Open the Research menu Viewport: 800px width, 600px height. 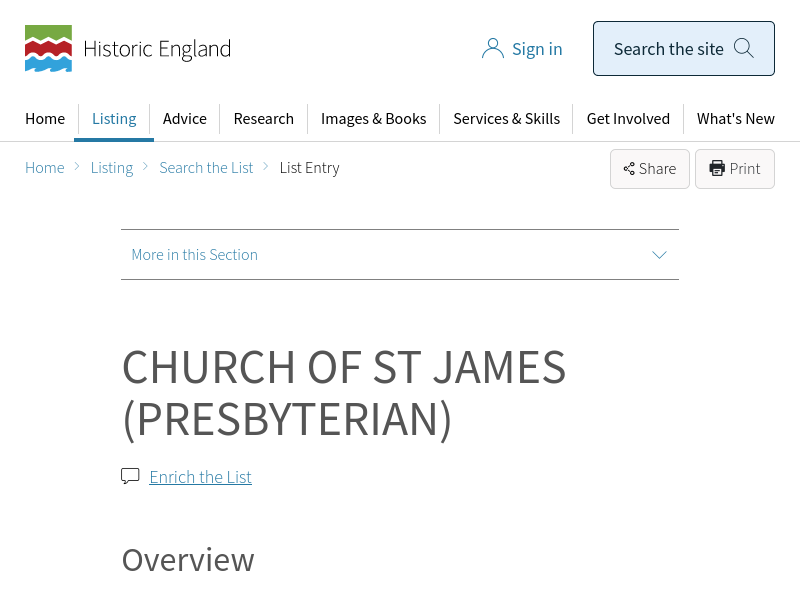click(x=263, y=119)
